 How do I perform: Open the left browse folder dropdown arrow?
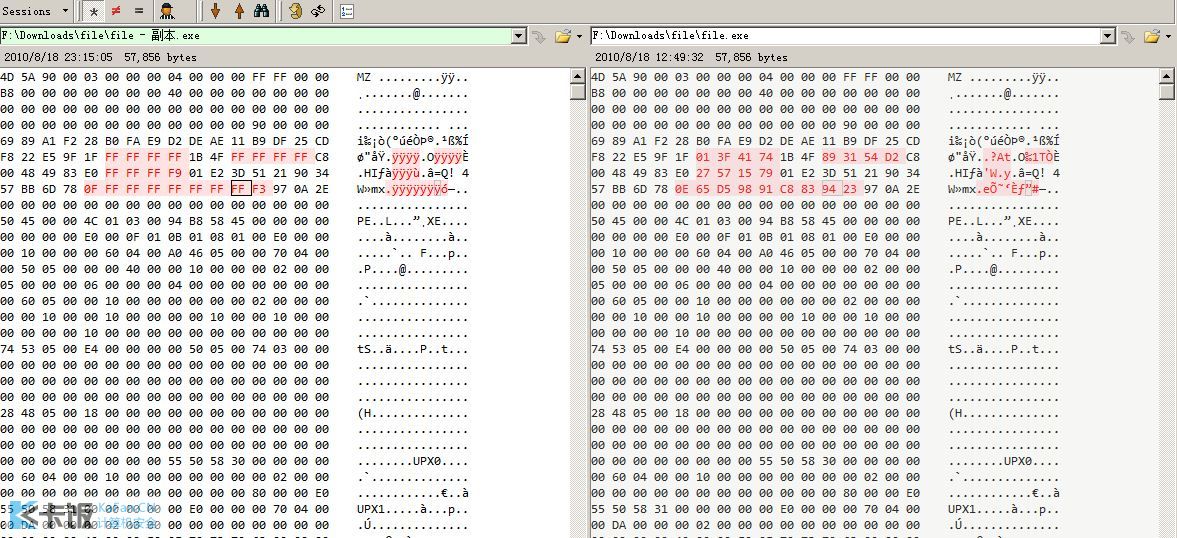pos(579,37)
